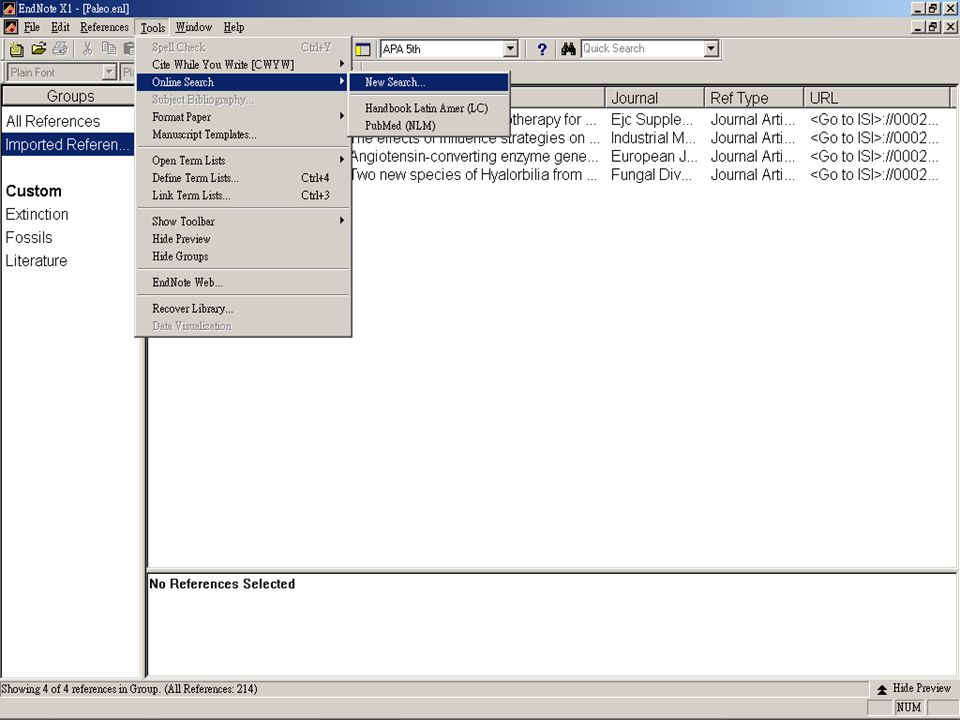Open Help with the question mark icon

coord(542,49)
